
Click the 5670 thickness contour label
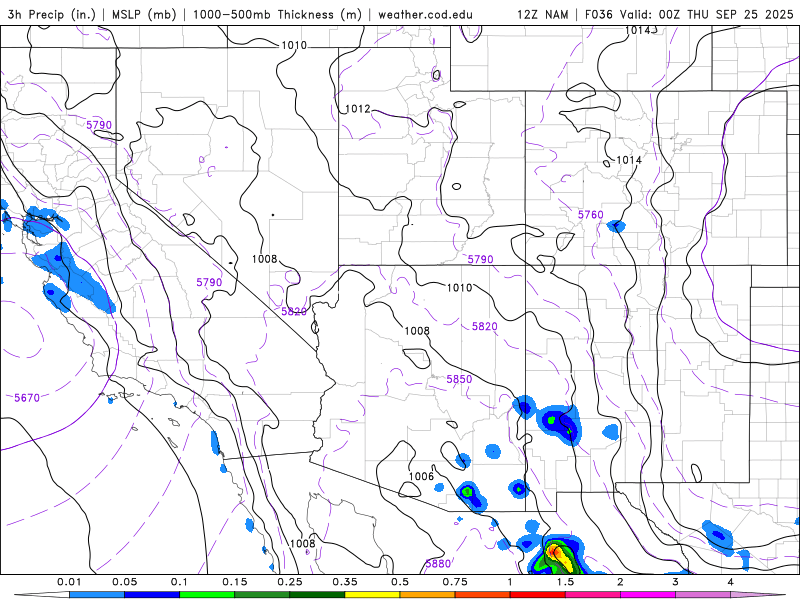coord(27,397)
